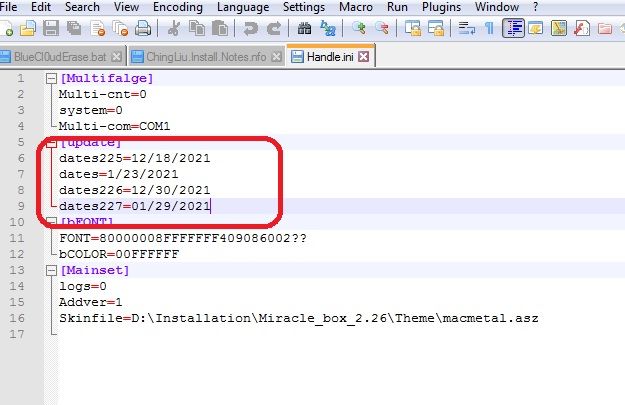Toggle Word Wrap toolbar button
The height and width of the screenshot is (405, 625).
464,30
